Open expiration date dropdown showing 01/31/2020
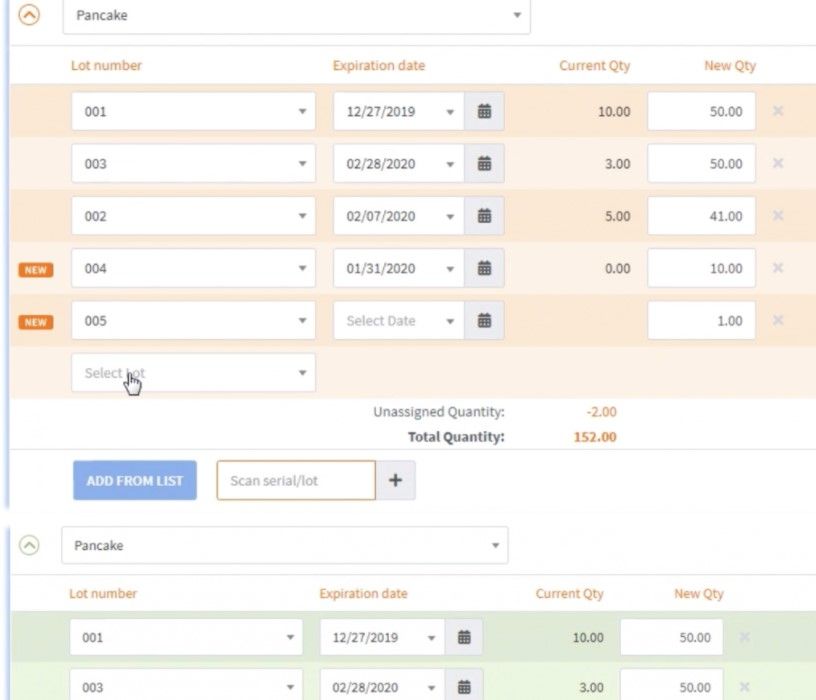The height and width of the screenshot is (700, 816). pos(399,268)
